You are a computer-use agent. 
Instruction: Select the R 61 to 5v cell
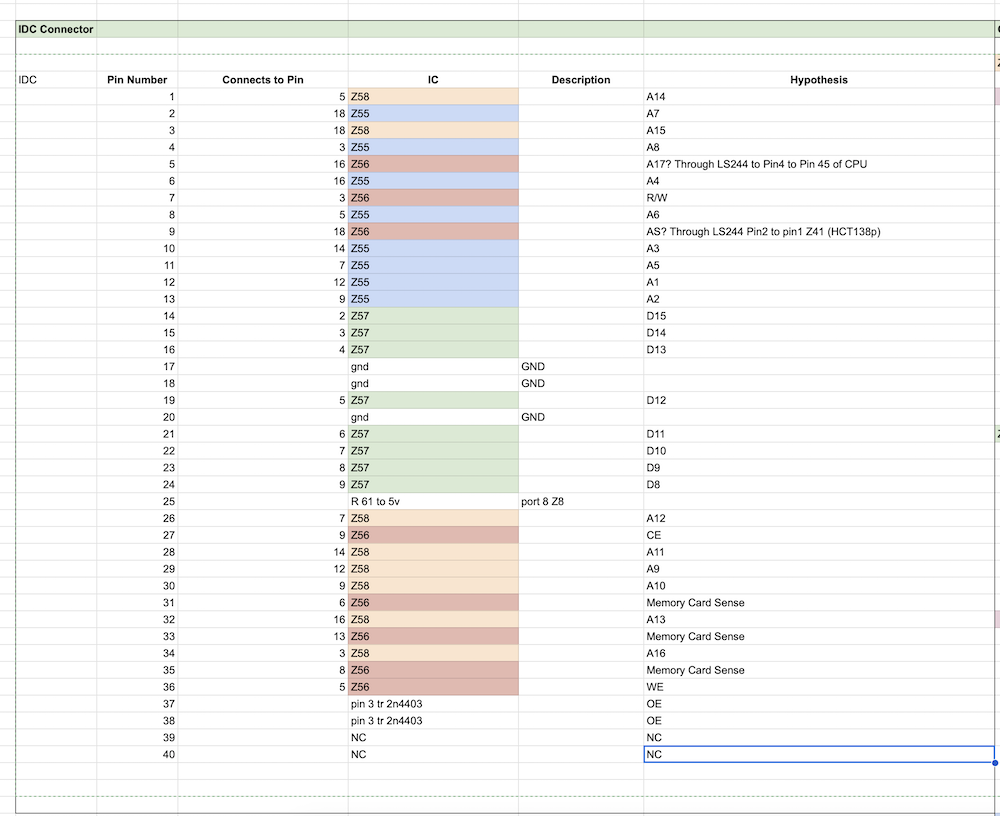433,501
